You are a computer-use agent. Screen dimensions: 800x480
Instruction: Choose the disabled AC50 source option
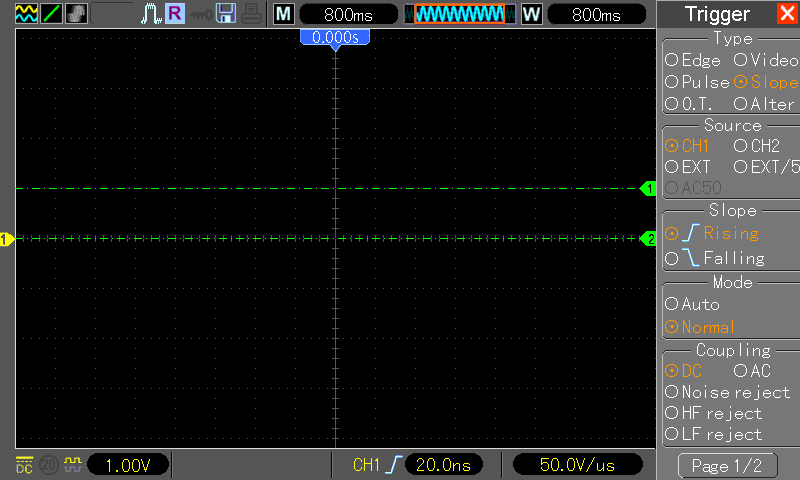coord(693,188)
